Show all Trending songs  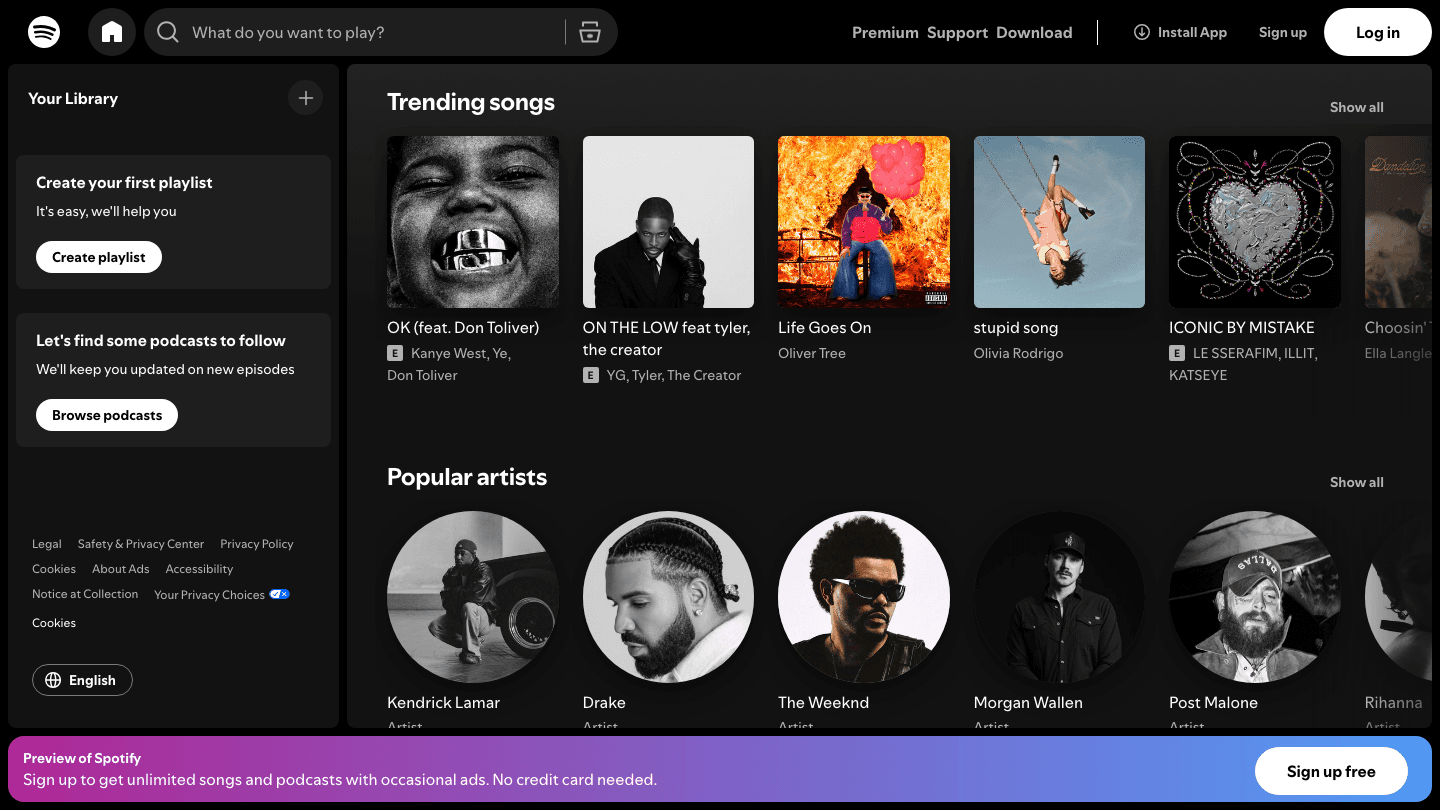(x=1357, y=107)
